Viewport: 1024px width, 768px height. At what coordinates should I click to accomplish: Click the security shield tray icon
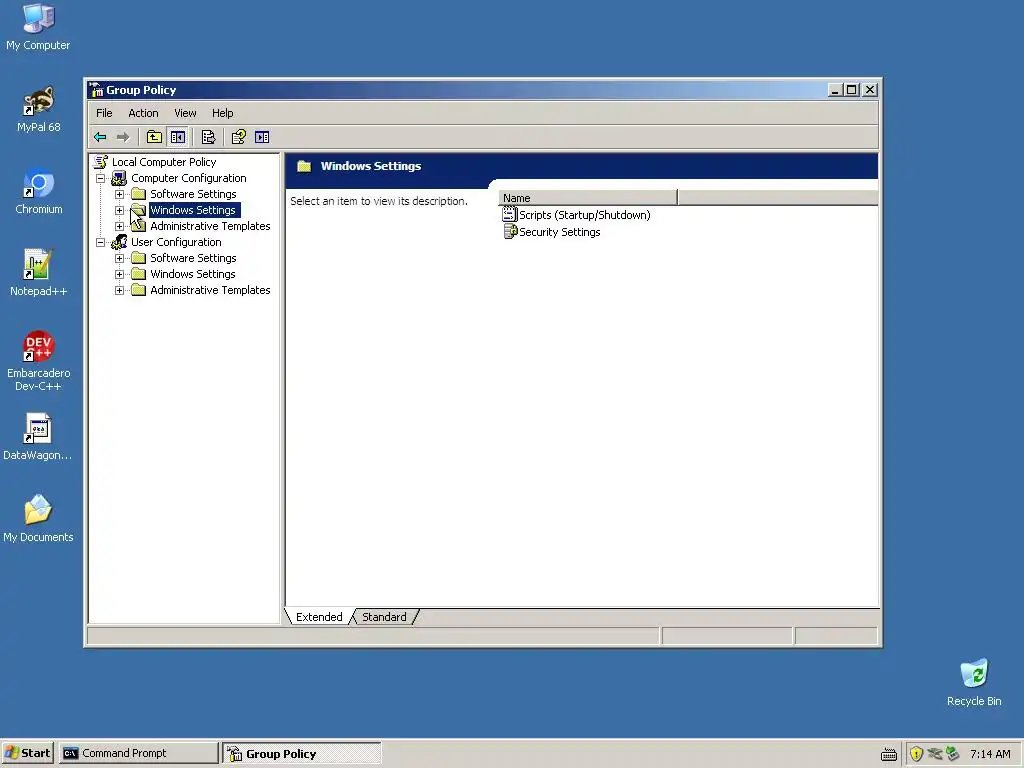916,754
